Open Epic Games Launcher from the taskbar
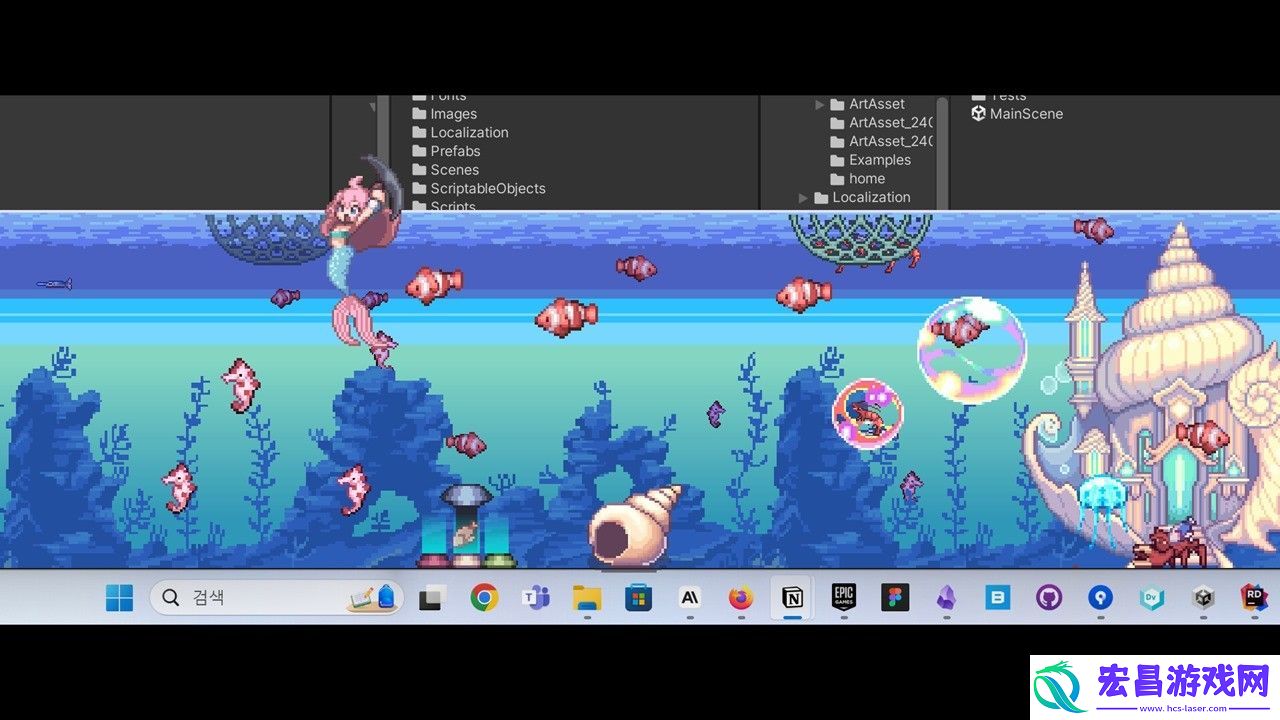The image size is (1280, 720). click(844, 598)
